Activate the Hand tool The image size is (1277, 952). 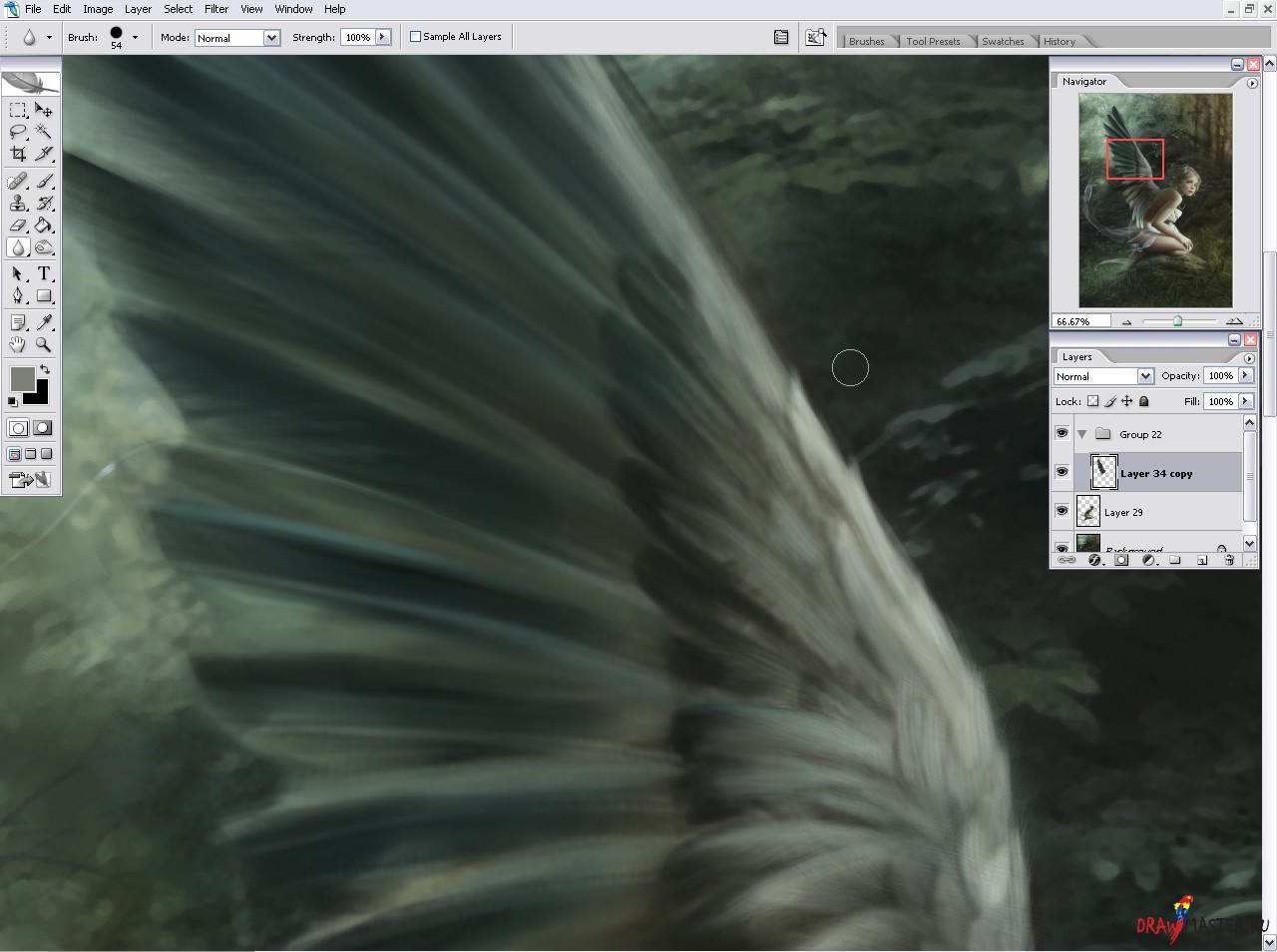tap(18, 344)
